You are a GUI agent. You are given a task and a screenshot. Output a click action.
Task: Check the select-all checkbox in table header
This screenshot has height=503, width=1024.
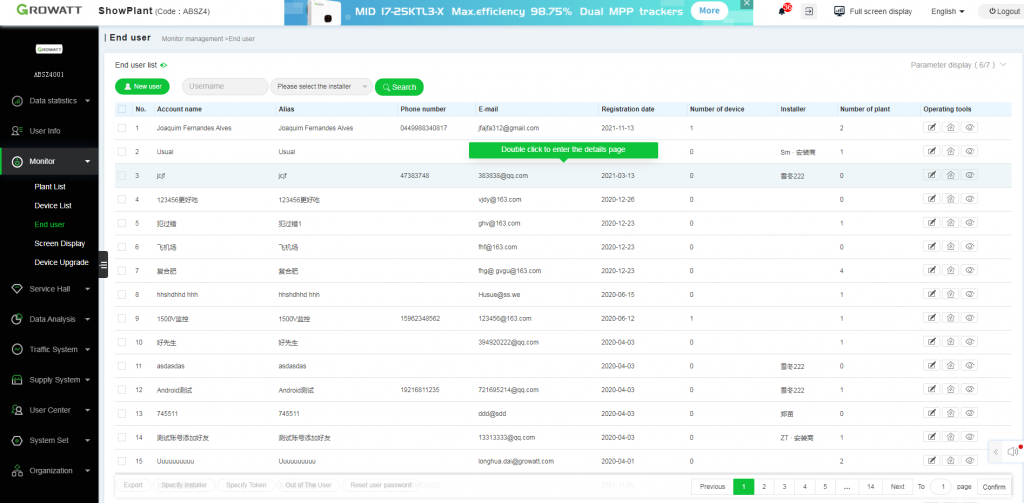tap(121, 109)
